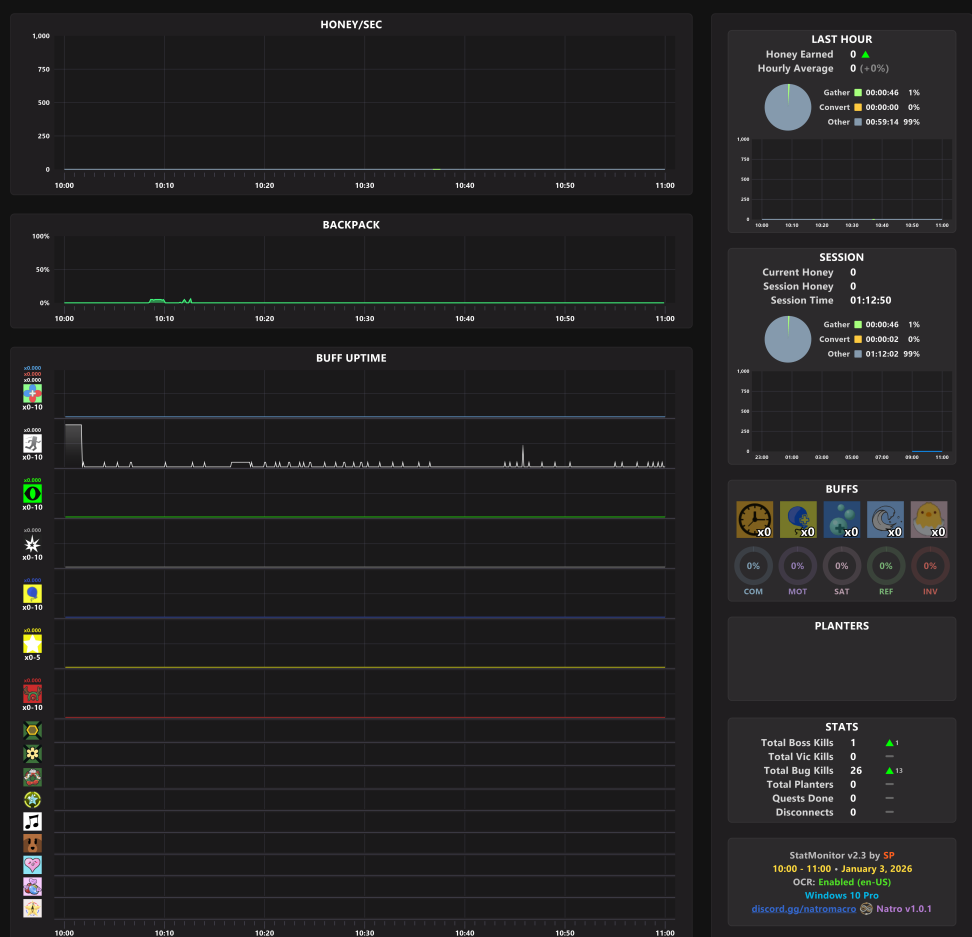Click the INV 0% circular gauge

coord(930,566)
